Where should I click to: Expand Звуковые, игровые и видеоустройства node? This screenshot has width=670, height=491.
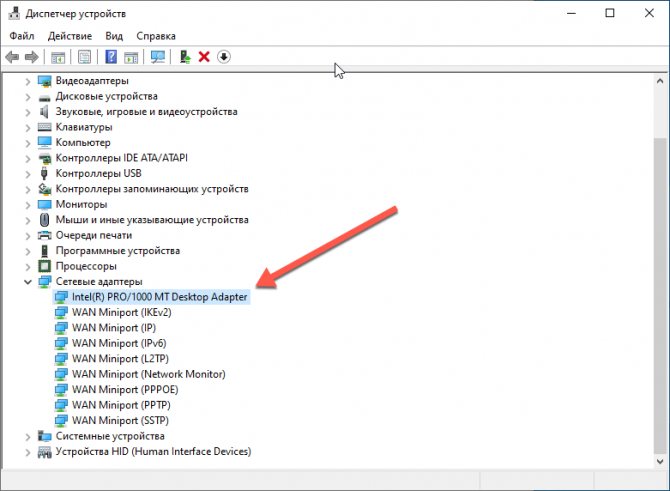(x=28, y=112)
